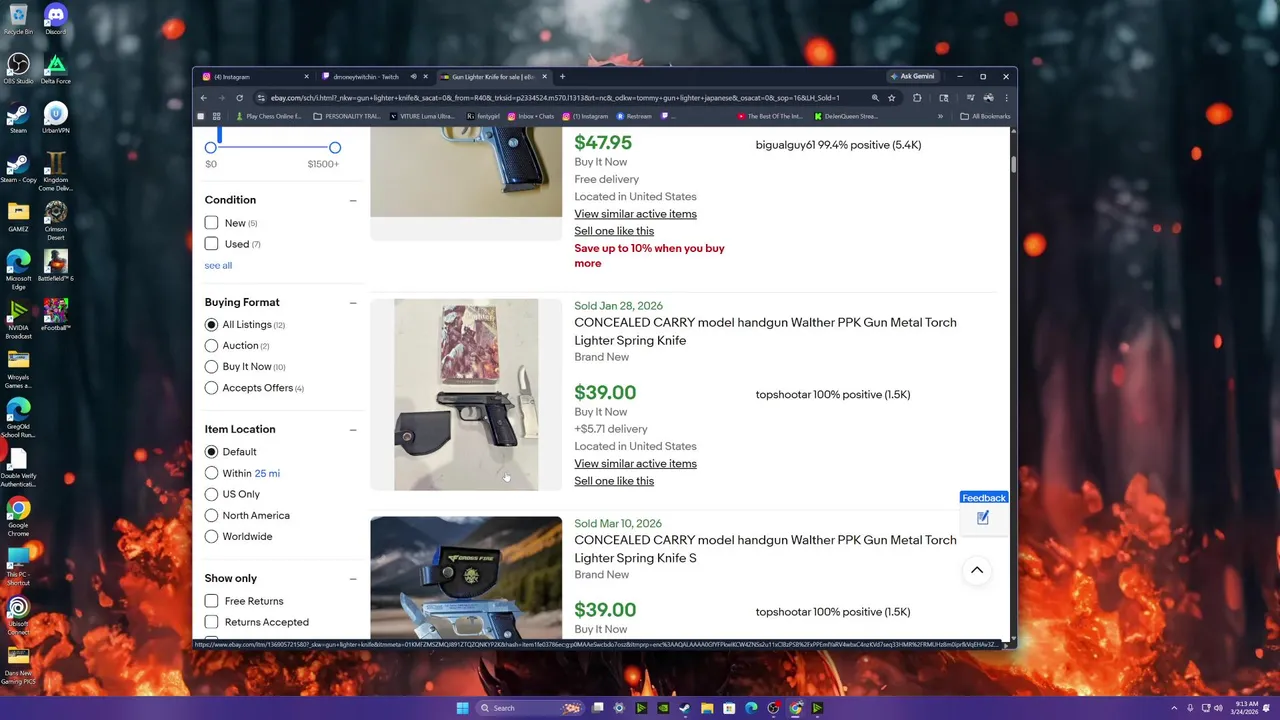
Task: Change the 25 mi distance option
Action: tap(267, 473)
